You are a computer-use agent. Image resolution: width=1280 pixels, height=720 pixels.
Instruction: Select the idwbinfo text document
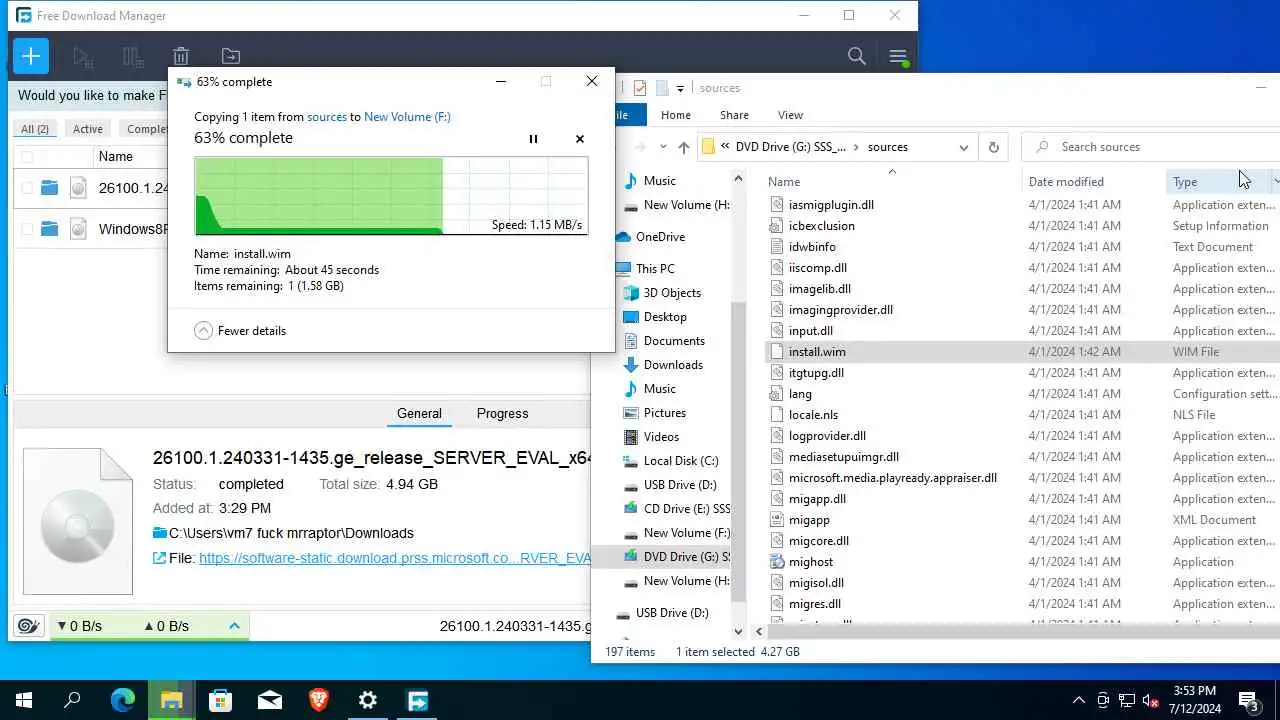[x=812, y=247]
